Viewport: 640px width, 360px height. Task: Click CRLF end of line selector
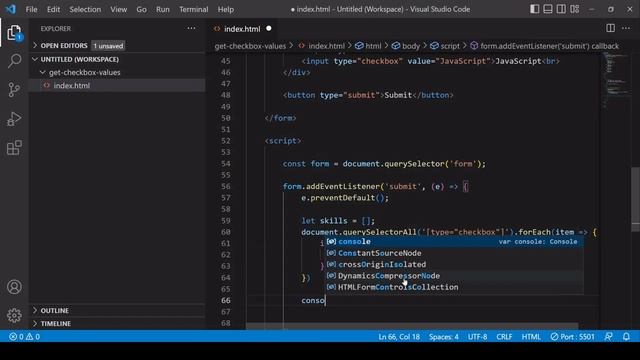504,337
